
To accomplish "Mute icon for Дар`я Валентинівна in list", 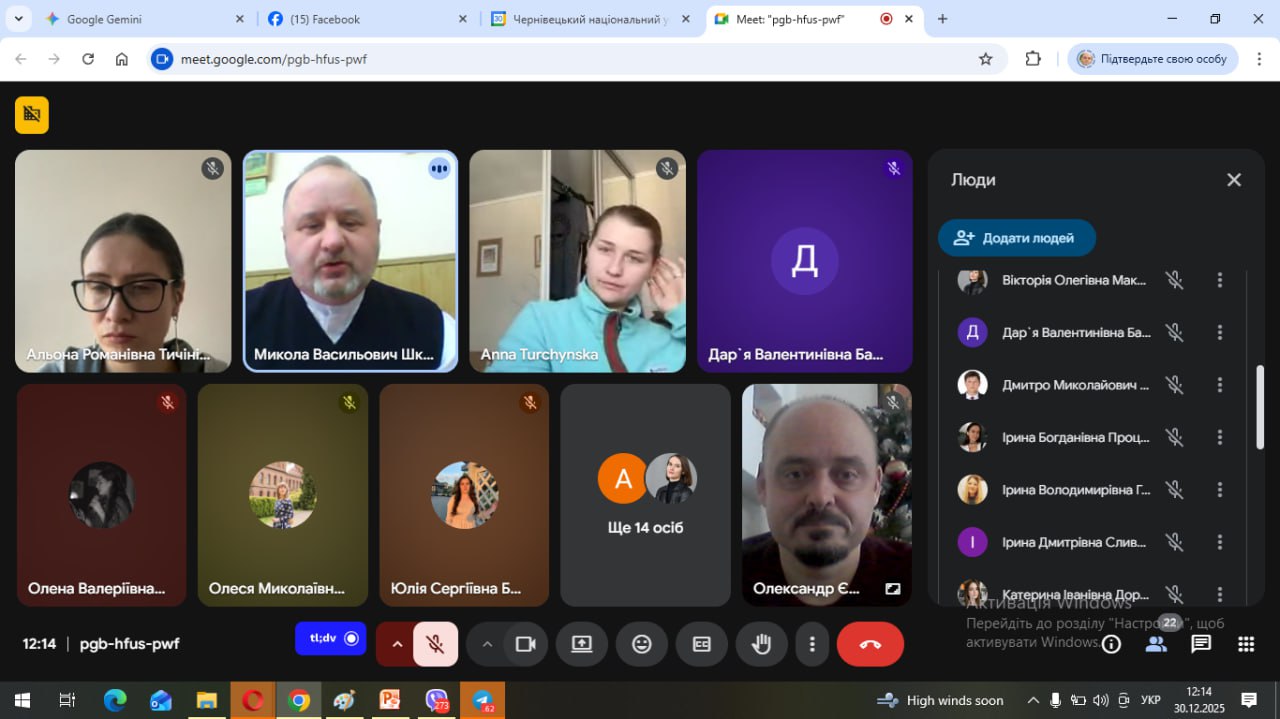I will [x=1175, y=332].
